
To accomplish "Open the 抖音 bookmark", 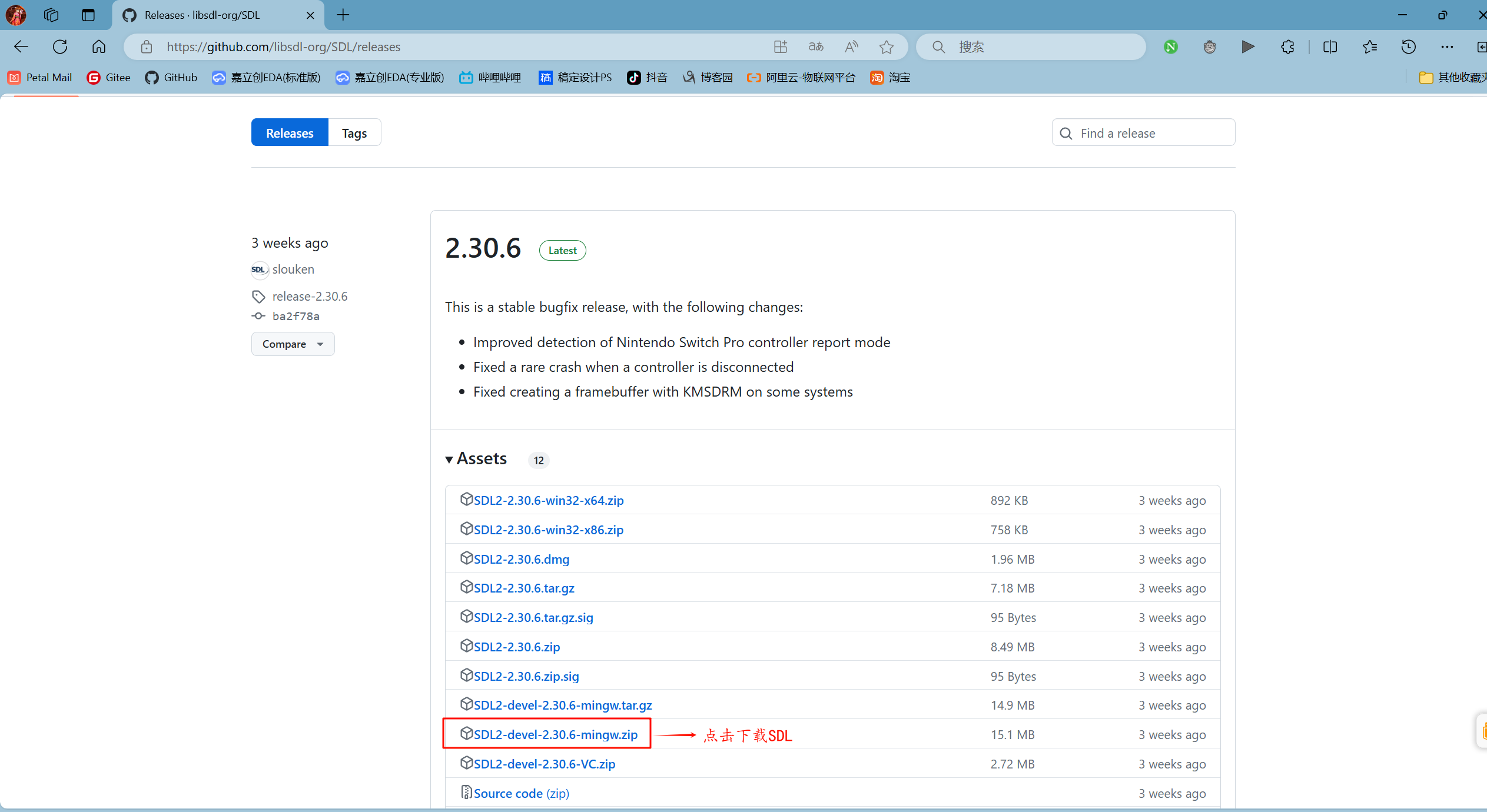I will coord(648,77).
